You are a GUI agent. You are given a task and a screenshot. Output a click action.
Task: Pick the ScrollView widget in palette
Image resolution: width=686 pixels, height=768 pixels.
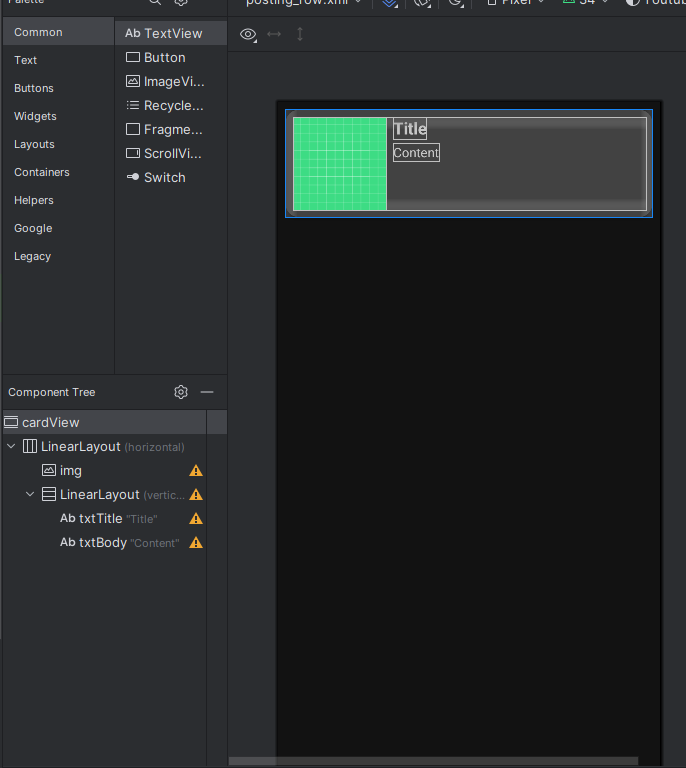pos(171,153)
